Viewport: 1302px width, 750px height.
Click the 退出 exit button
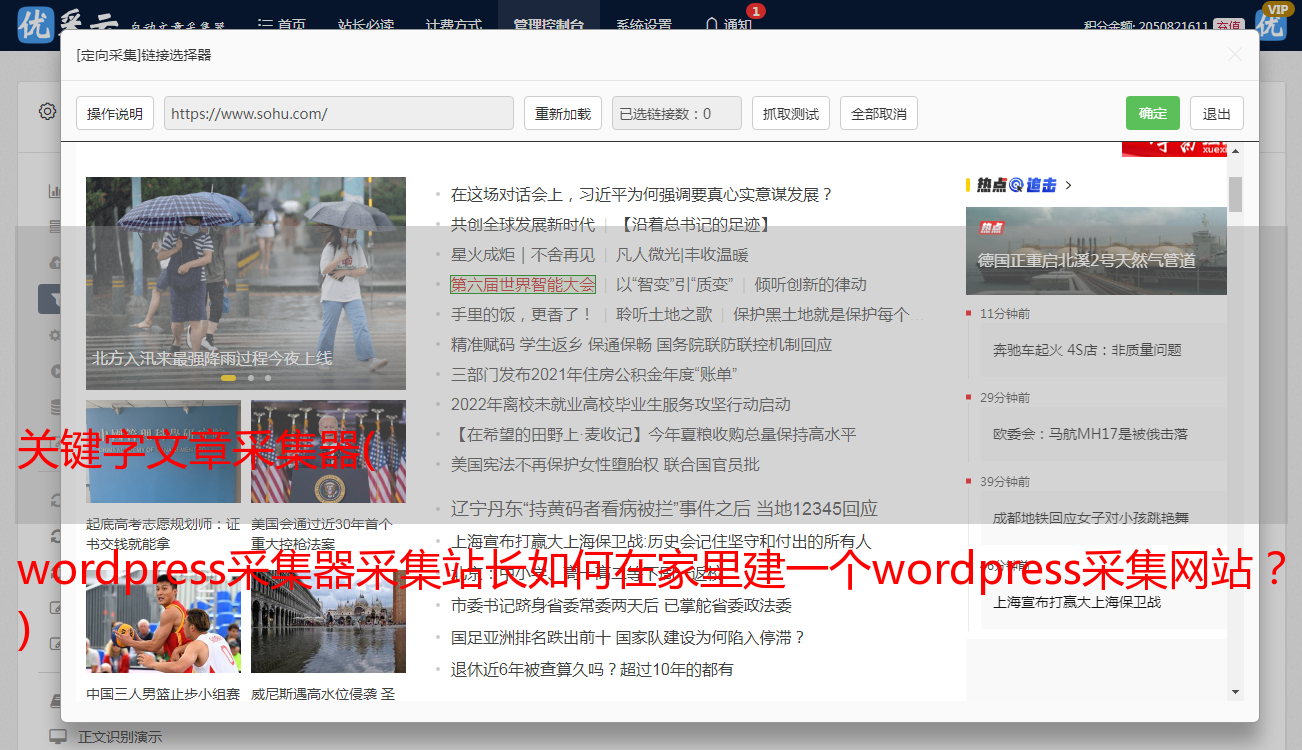point(1216,113)
